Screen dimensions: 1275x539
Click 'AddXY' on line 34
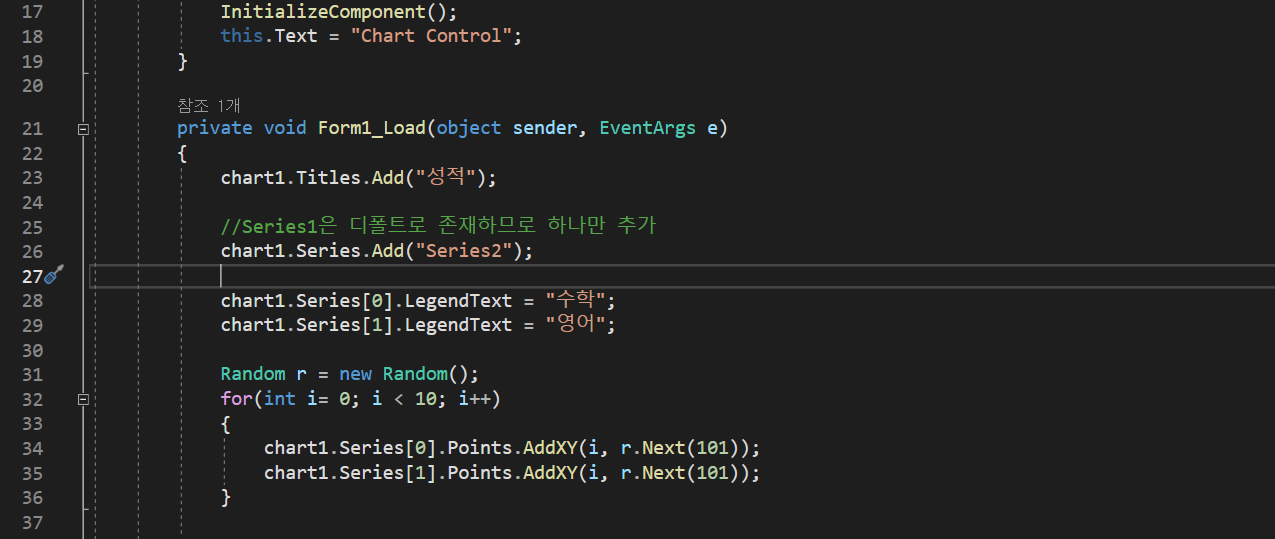[x=550, y=448]
